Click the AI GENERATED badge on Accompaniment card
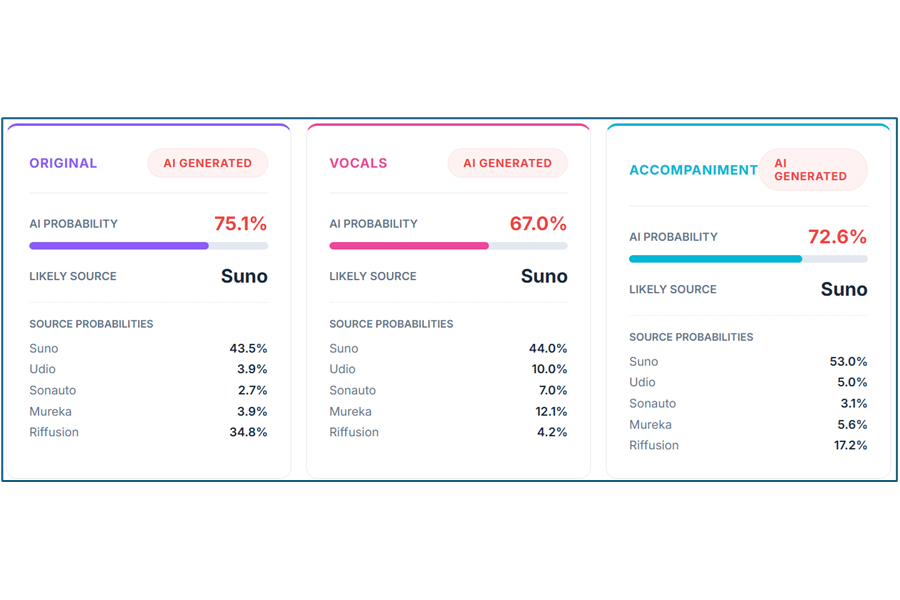This screenshot has height=600, width=900. pyautogui.click(x=811, y=170)
